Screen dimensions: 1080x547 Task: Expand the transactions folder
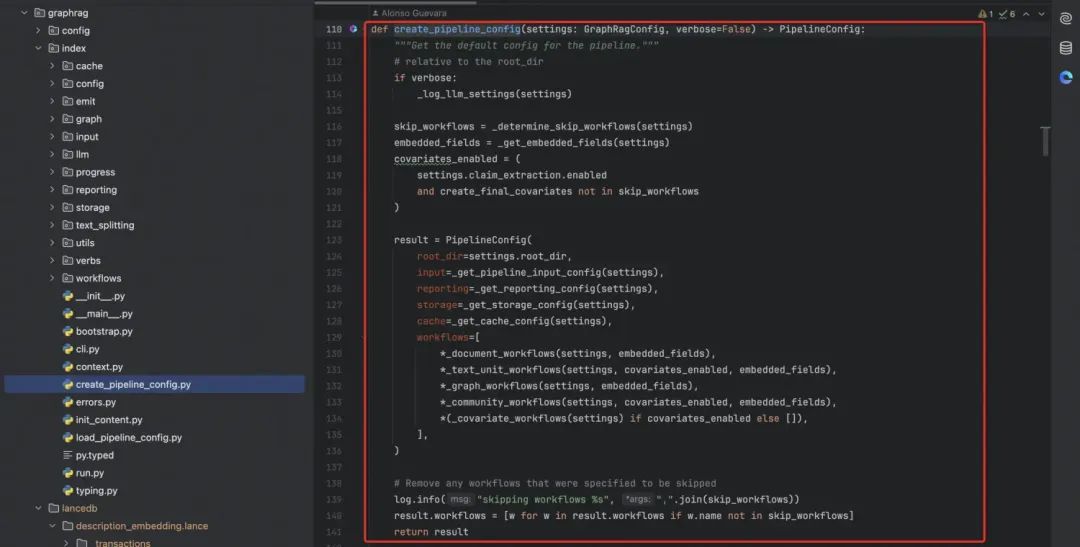[x=66, y=543]
